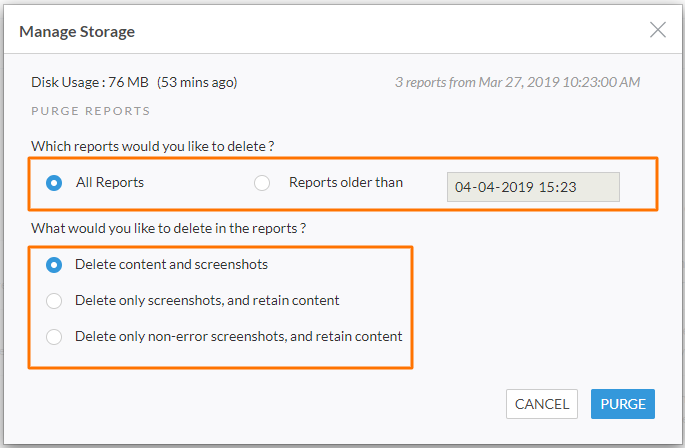Click the Delete only screenshots, retain content label
This screenshot has height=448, width=685.
click(x=207, y=300)
